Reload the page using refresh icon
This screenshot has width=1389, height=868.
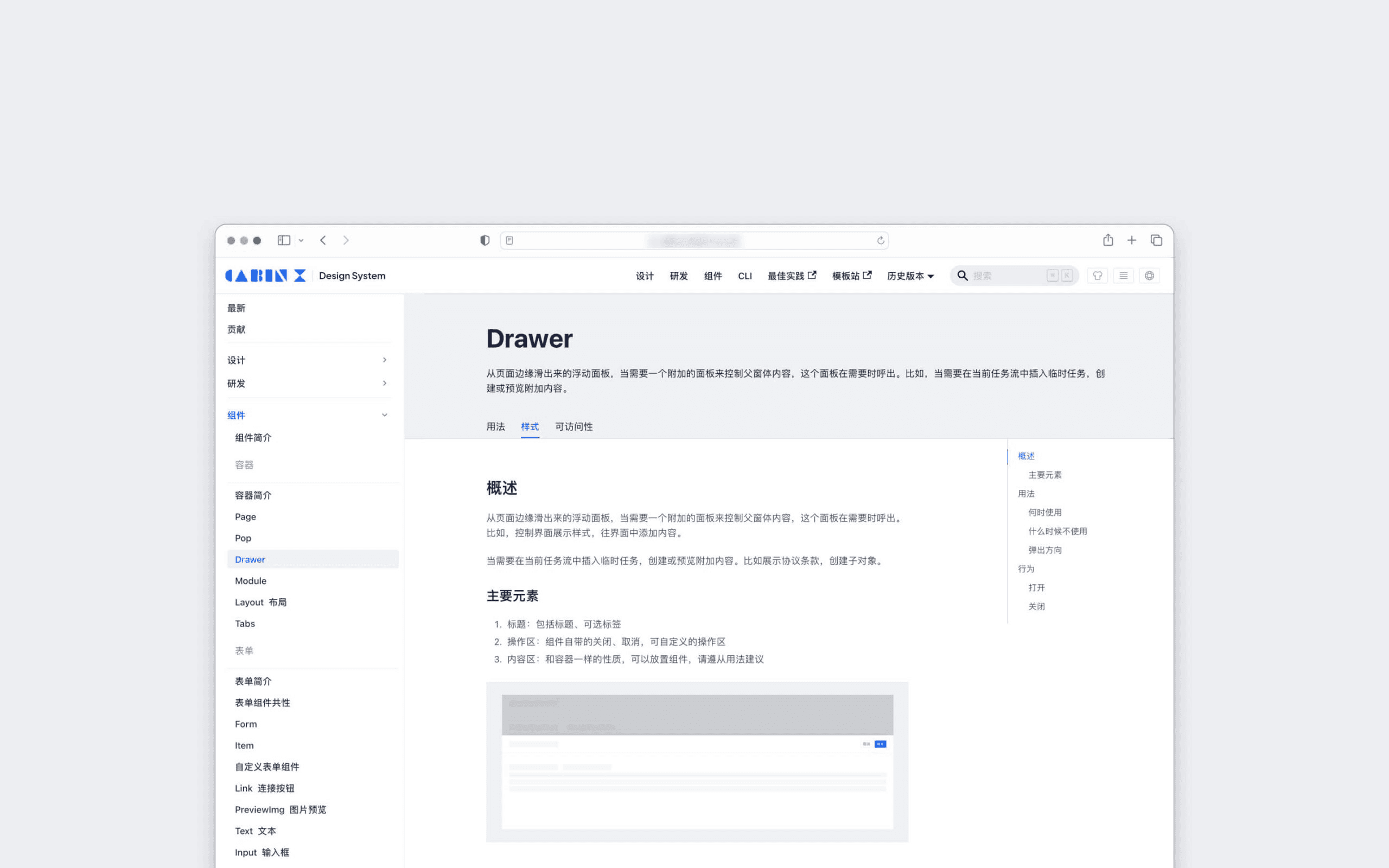[x=881, y=240]
